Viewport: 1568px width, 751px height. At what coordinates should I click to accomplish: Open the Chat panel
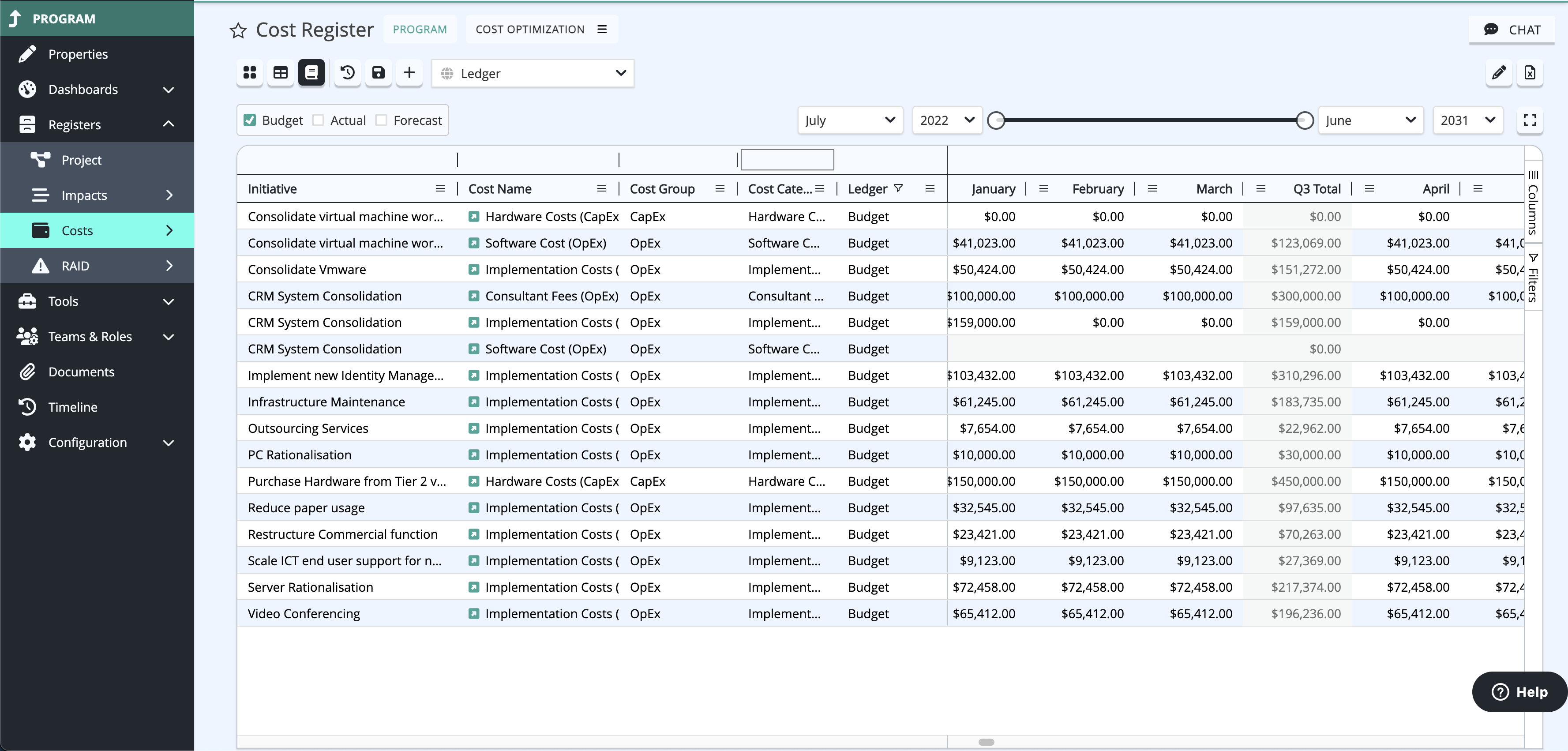click(x=1512, y=30)
